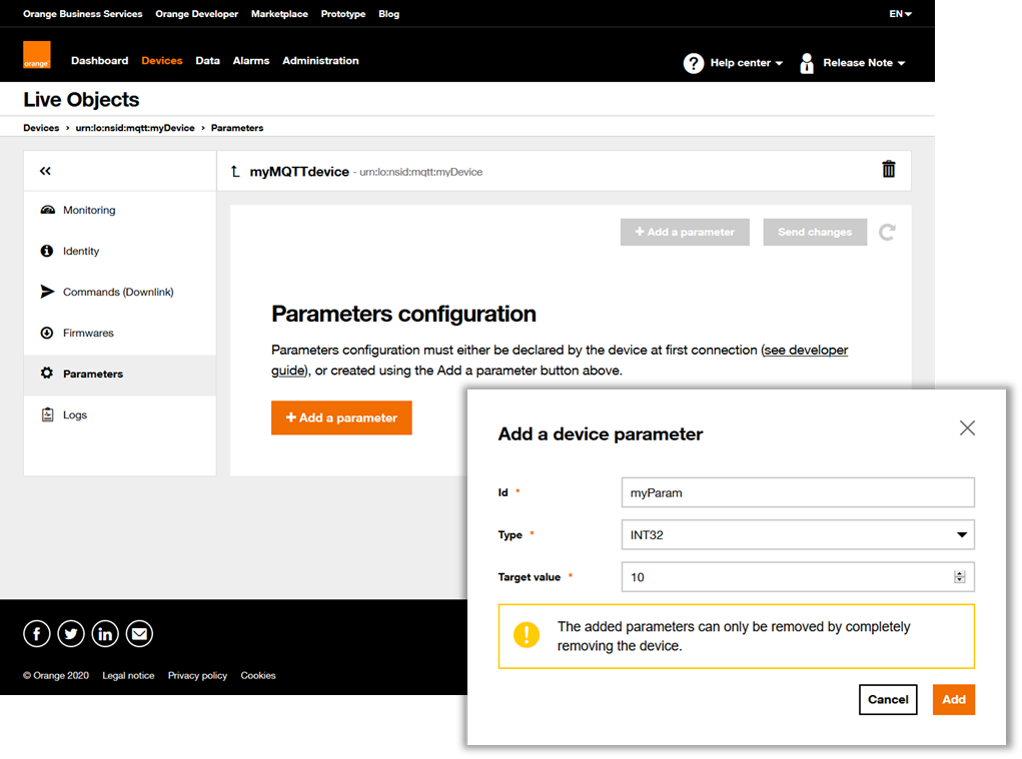Screen dimensions: 1022x759
Task: Select Monitoring in the sidebar
Action: (x=120, y=210)
